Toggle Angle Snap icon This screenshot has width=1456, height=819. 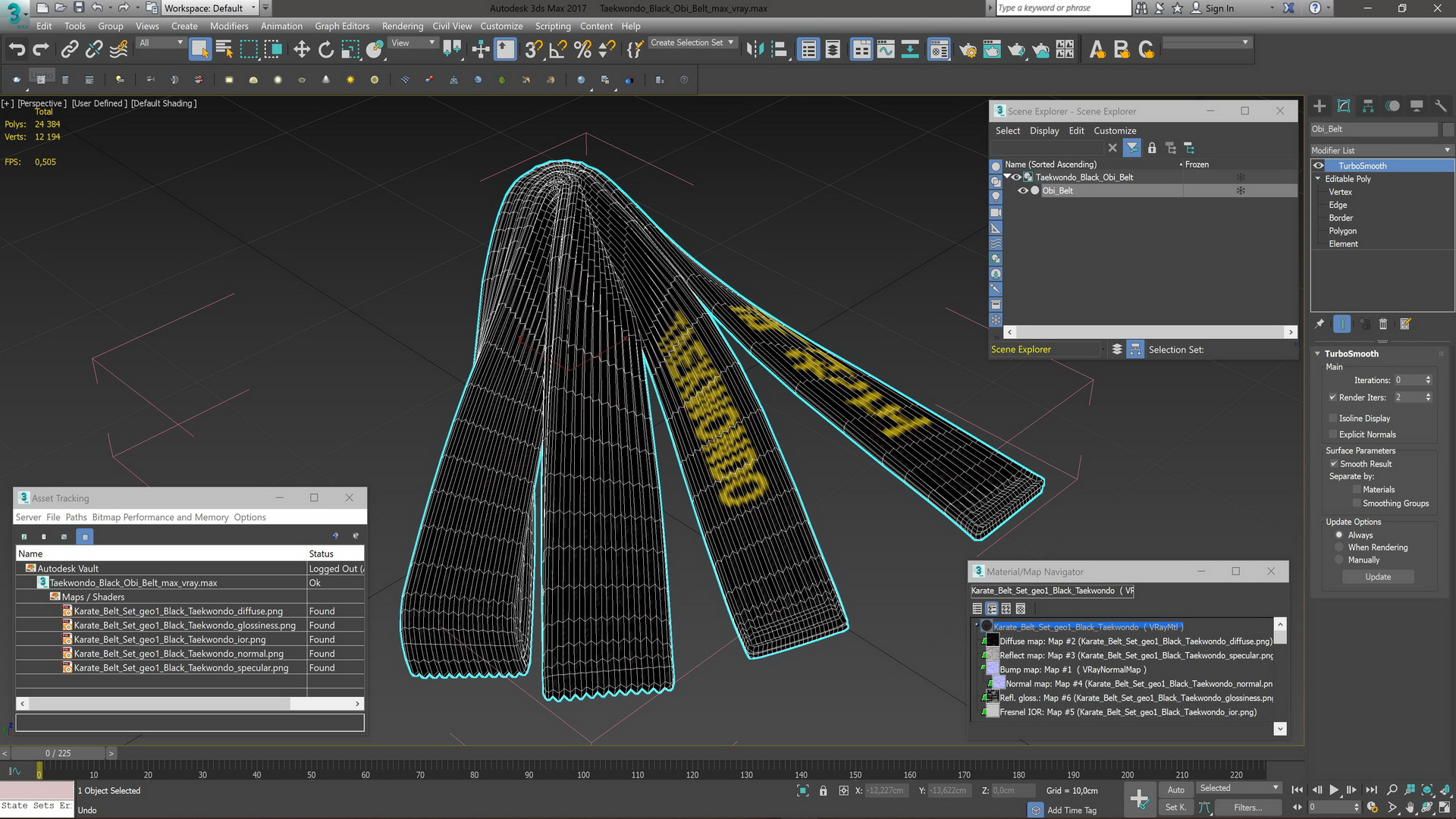point(558,50)
